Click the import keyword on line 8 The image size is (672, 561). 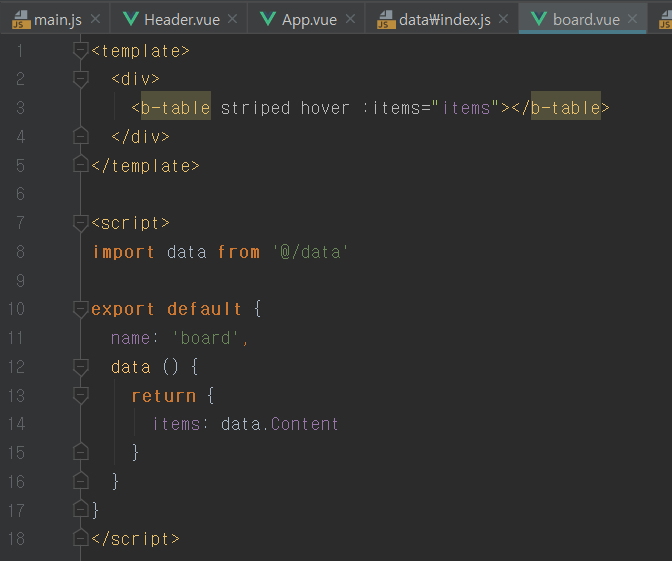(x=123, y=252)
